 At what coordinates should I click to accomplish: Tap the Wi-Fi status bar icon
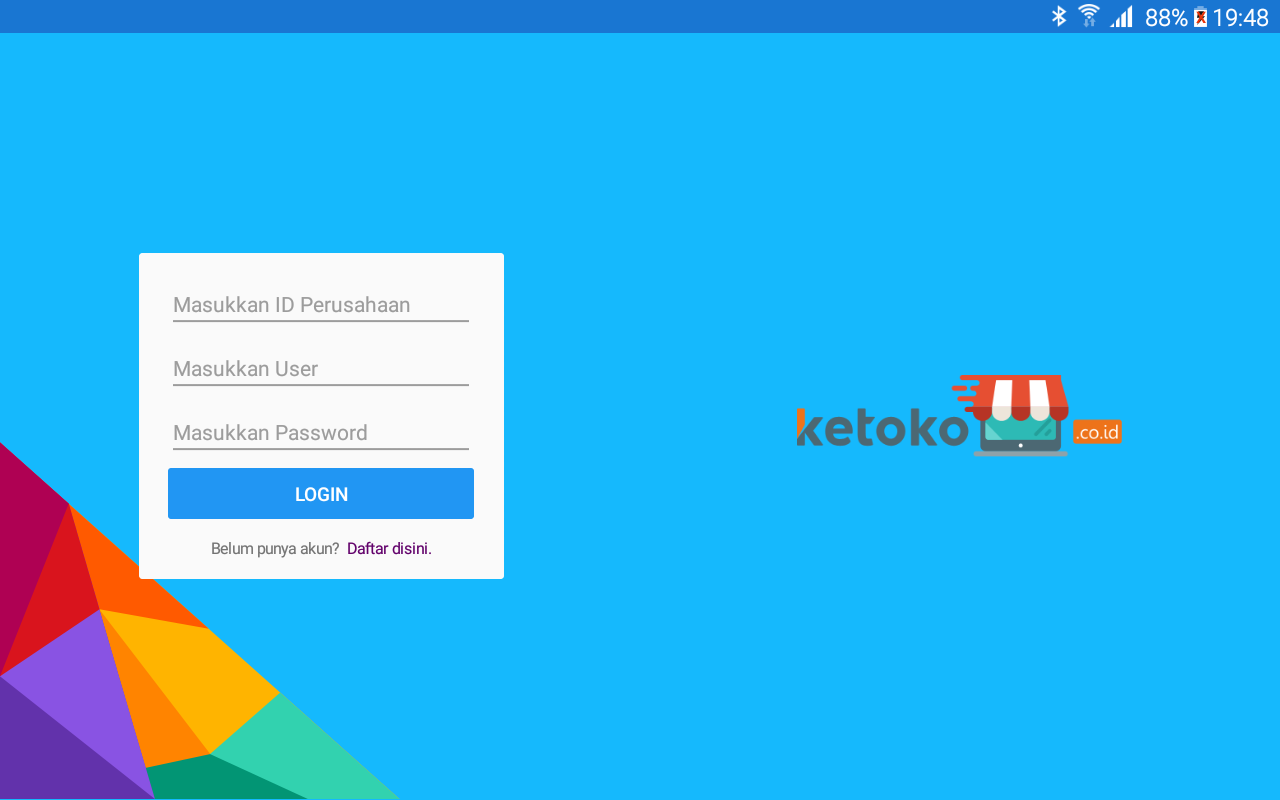[x=1089, y=16]
